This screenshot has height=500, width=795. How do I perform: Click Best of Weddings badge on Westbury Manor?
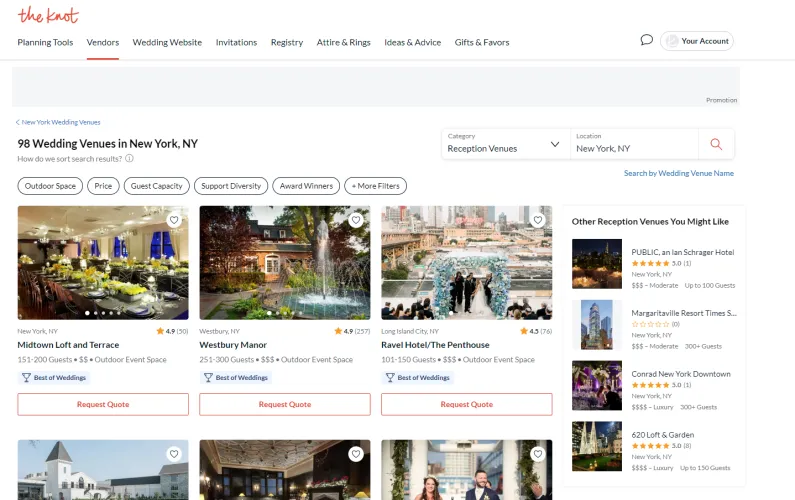click(x=235, y=378)
